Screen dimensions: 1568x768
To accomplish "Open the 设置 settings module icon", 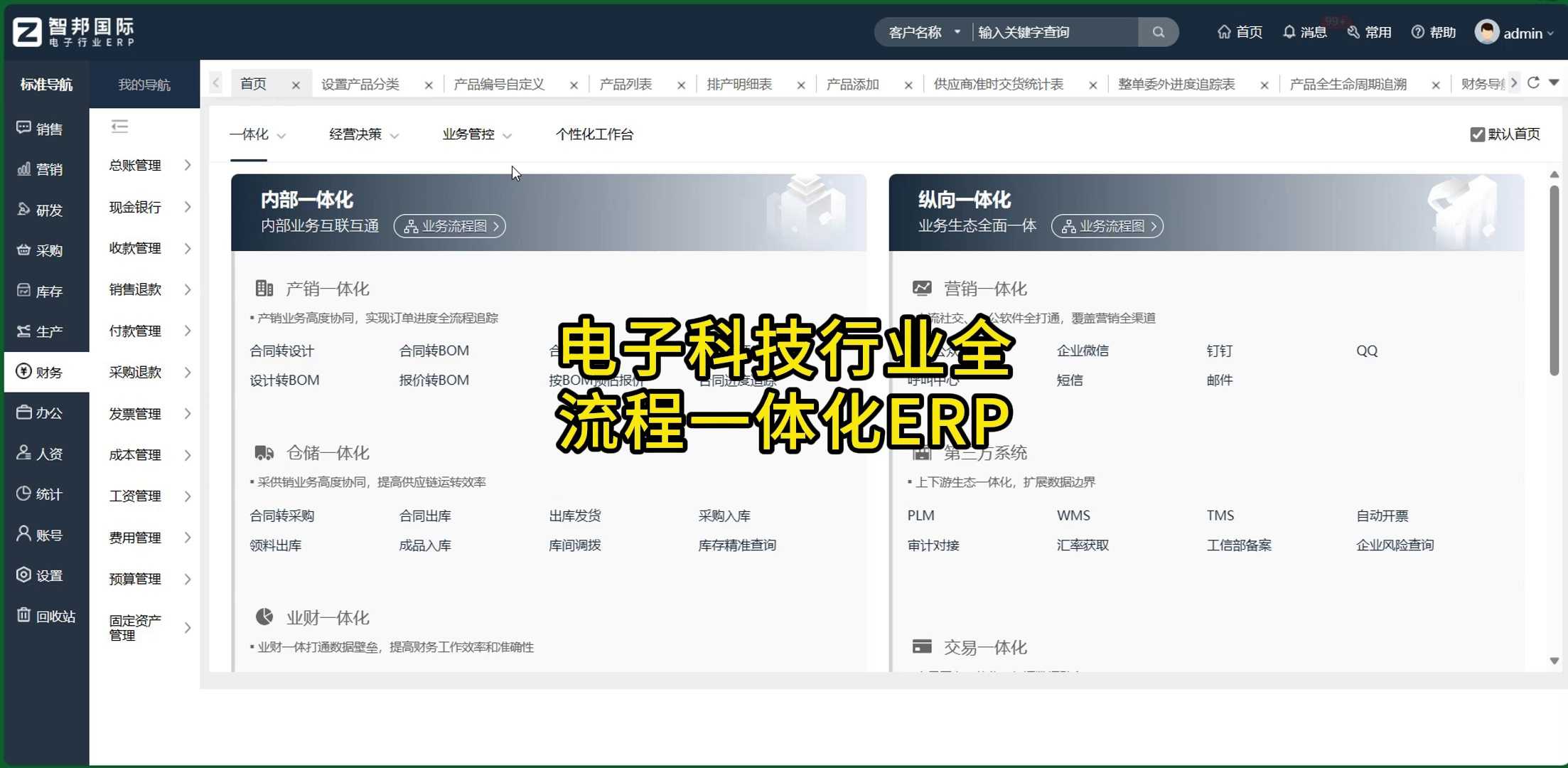I will tap(23, 575).
